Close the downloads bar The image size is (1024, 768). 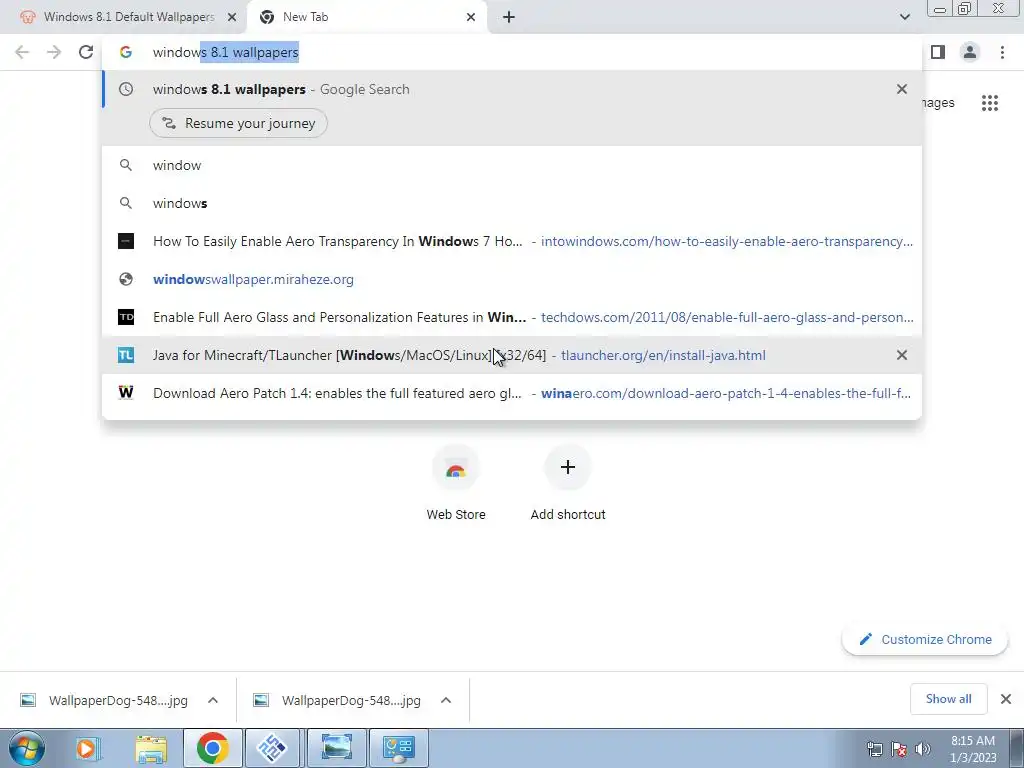click(x=1006, y=699)
